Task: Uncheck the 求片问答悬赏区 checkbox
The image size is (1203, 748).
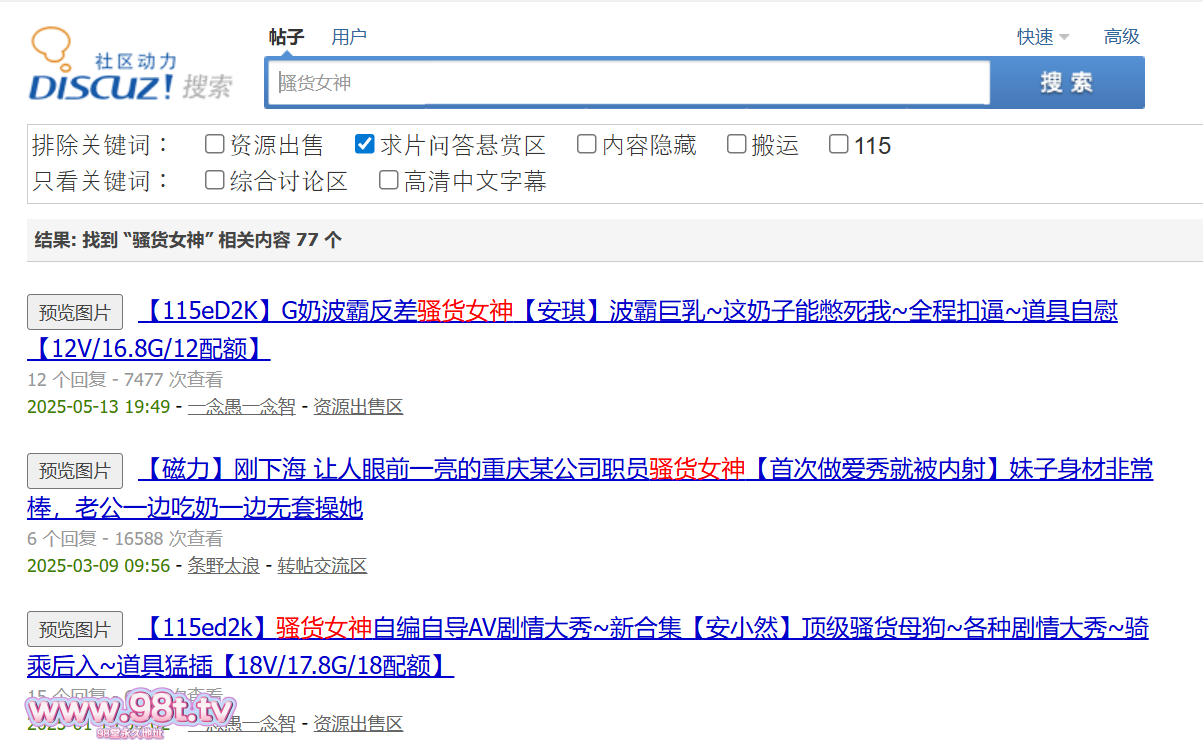Action: 365,145
